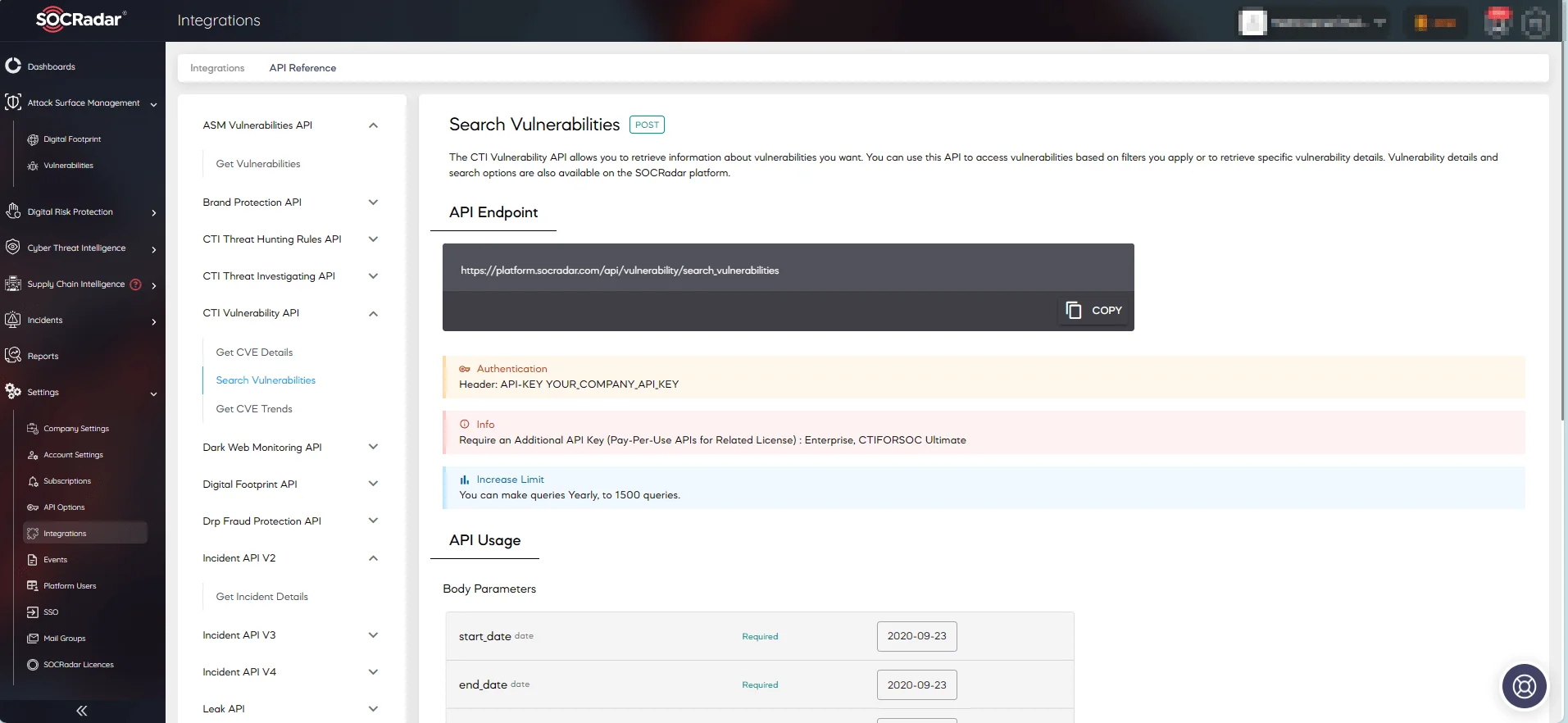Viewport: 1568px width, 723px height.
Task: Click the POST method badge
Action: point(647,125)
